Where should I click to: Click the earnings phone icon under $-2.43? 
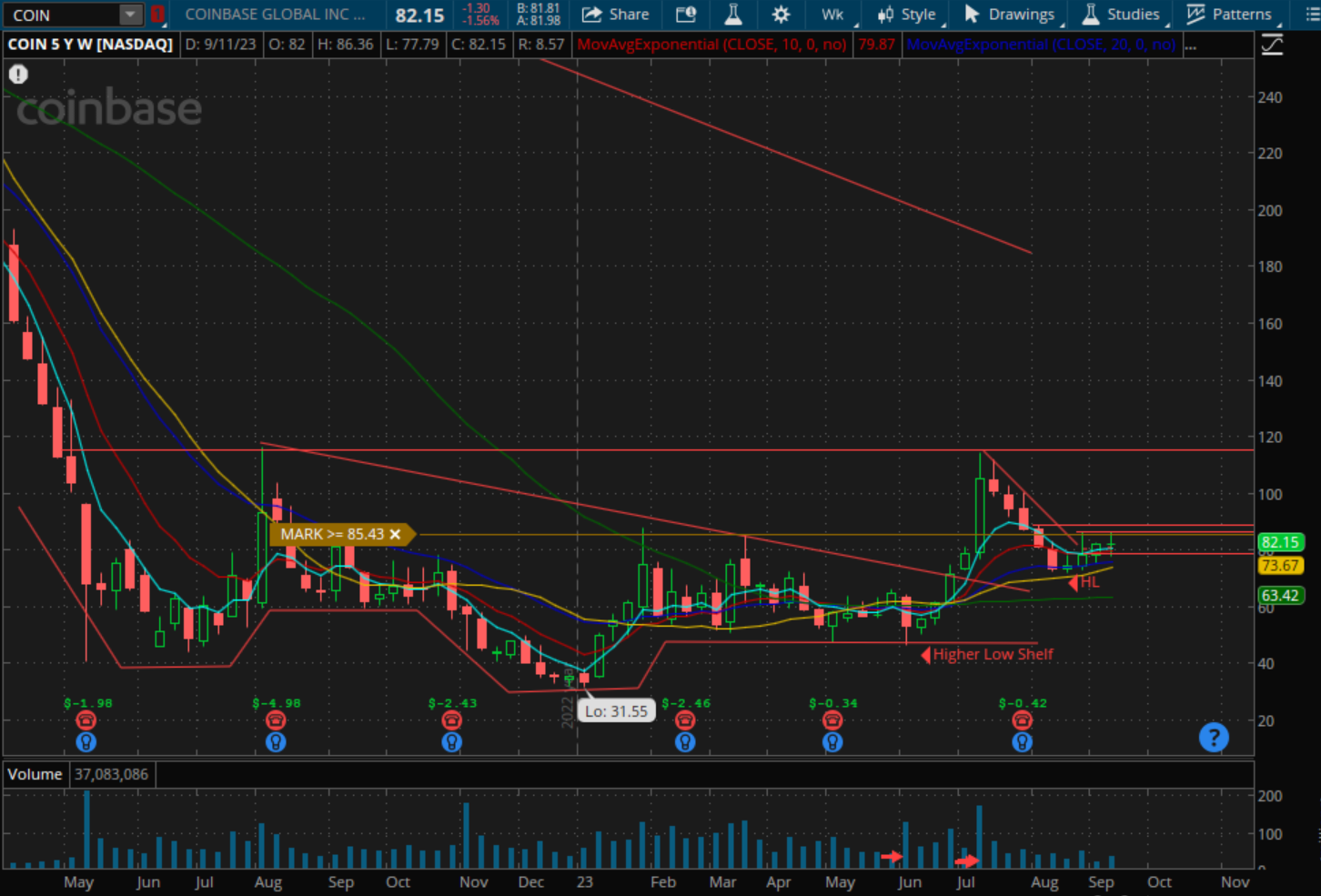pyautogui.click(x=451, y=720)
